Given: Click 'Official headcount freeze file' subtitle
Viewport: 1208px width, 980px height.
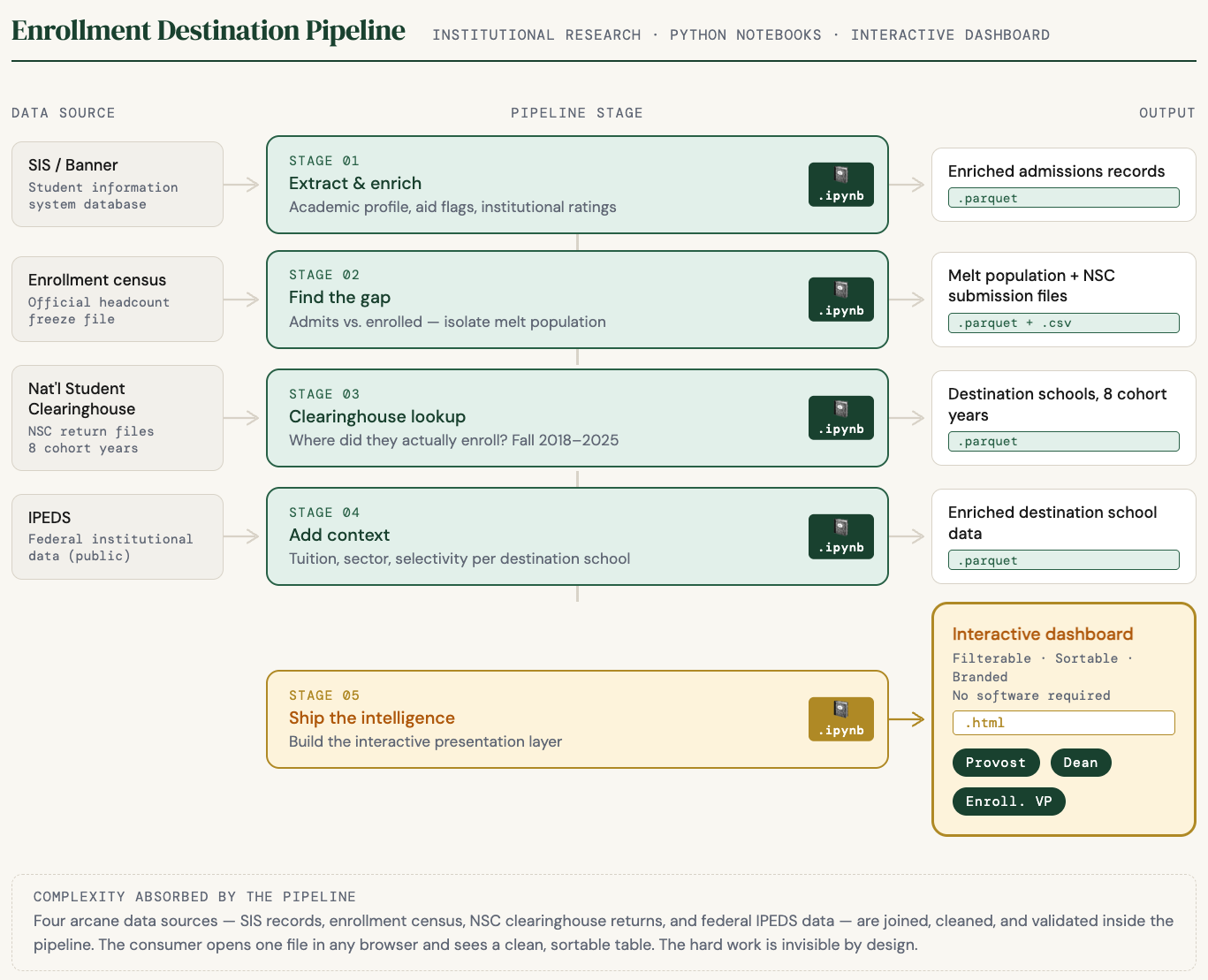Looking at the screenshot, I should tap(99, 310).
